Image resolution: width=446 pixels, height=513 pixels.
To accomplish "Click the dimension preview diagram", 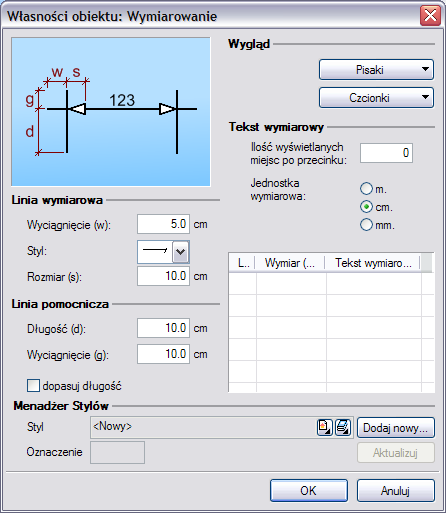I will pos(111,112).
